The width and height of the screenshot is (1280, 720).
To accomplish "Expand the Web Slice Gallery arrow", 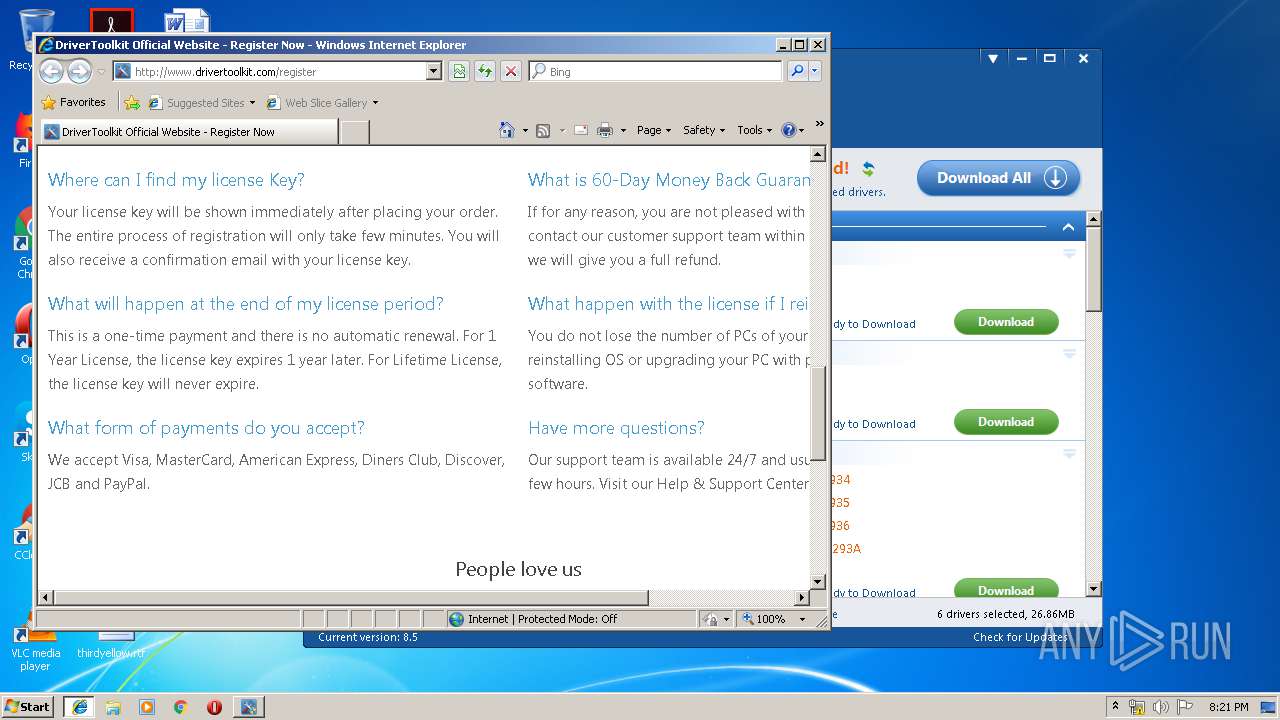I will click(375, 103).
